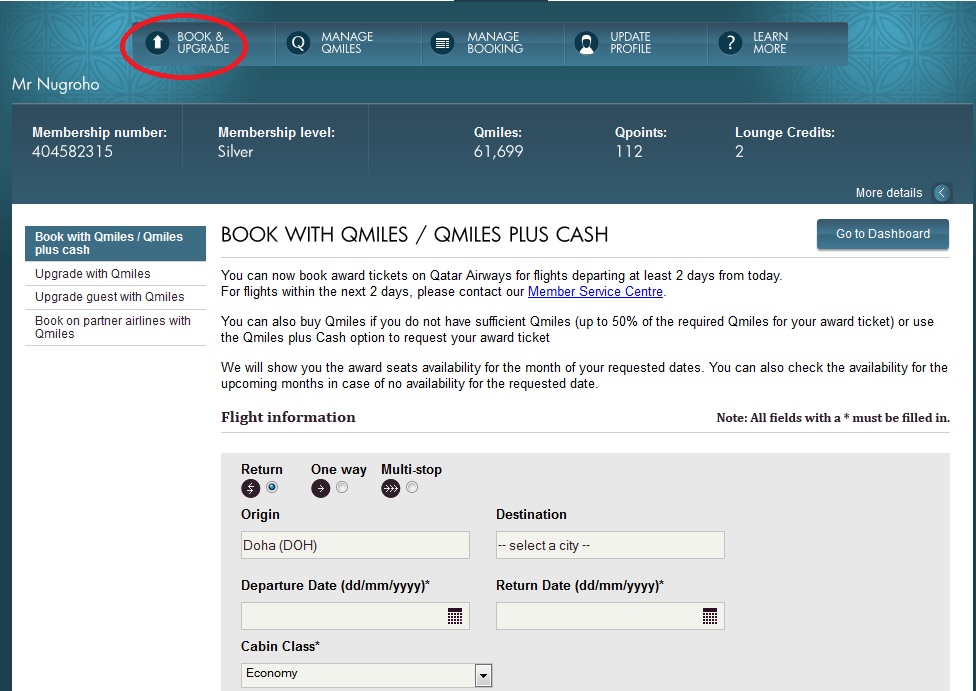
Task: Choose Upgrade guest with Qmiles sidebar item
Action: (x=110, y=297)
